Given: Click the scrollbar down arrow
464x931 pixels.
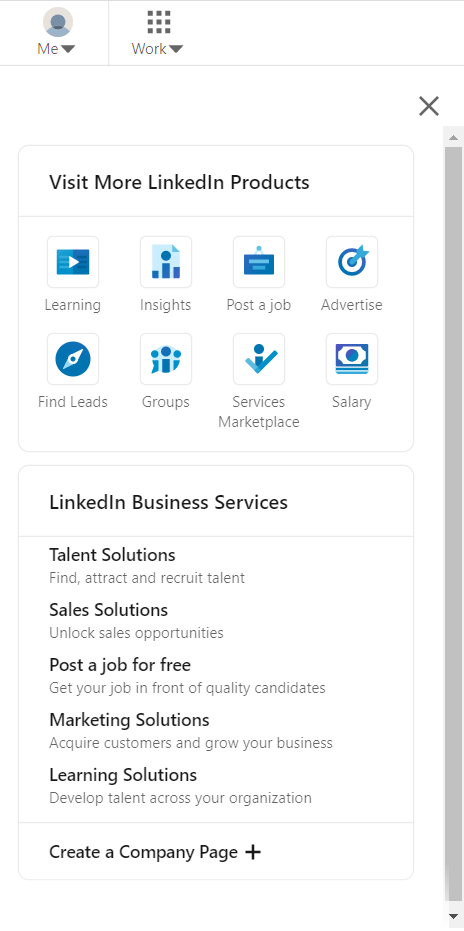Looking at the screenshot, I should pos(454,915).
